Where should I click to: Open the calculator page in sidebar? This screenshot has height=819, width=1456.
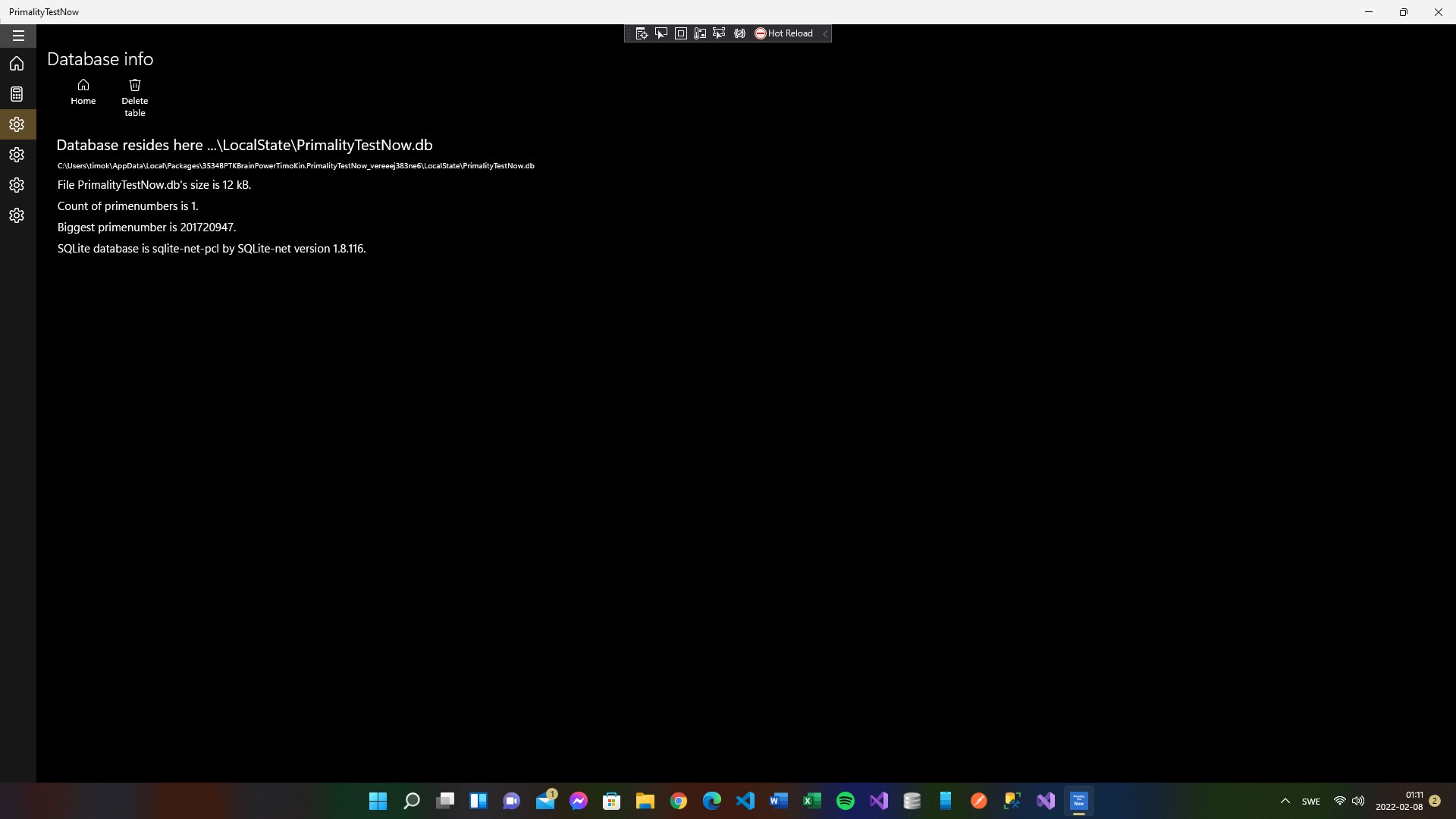click(17, 94)
